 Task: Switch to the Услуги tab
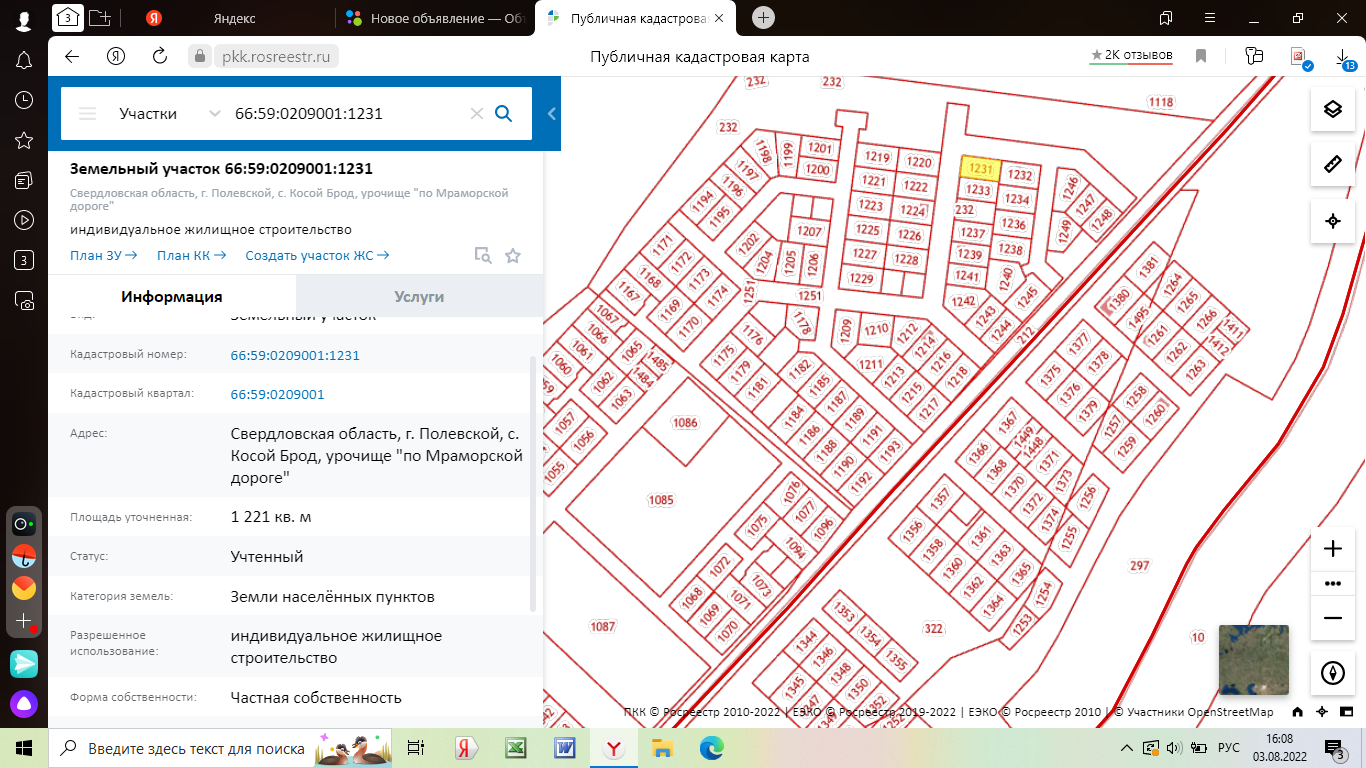point(419,297)
